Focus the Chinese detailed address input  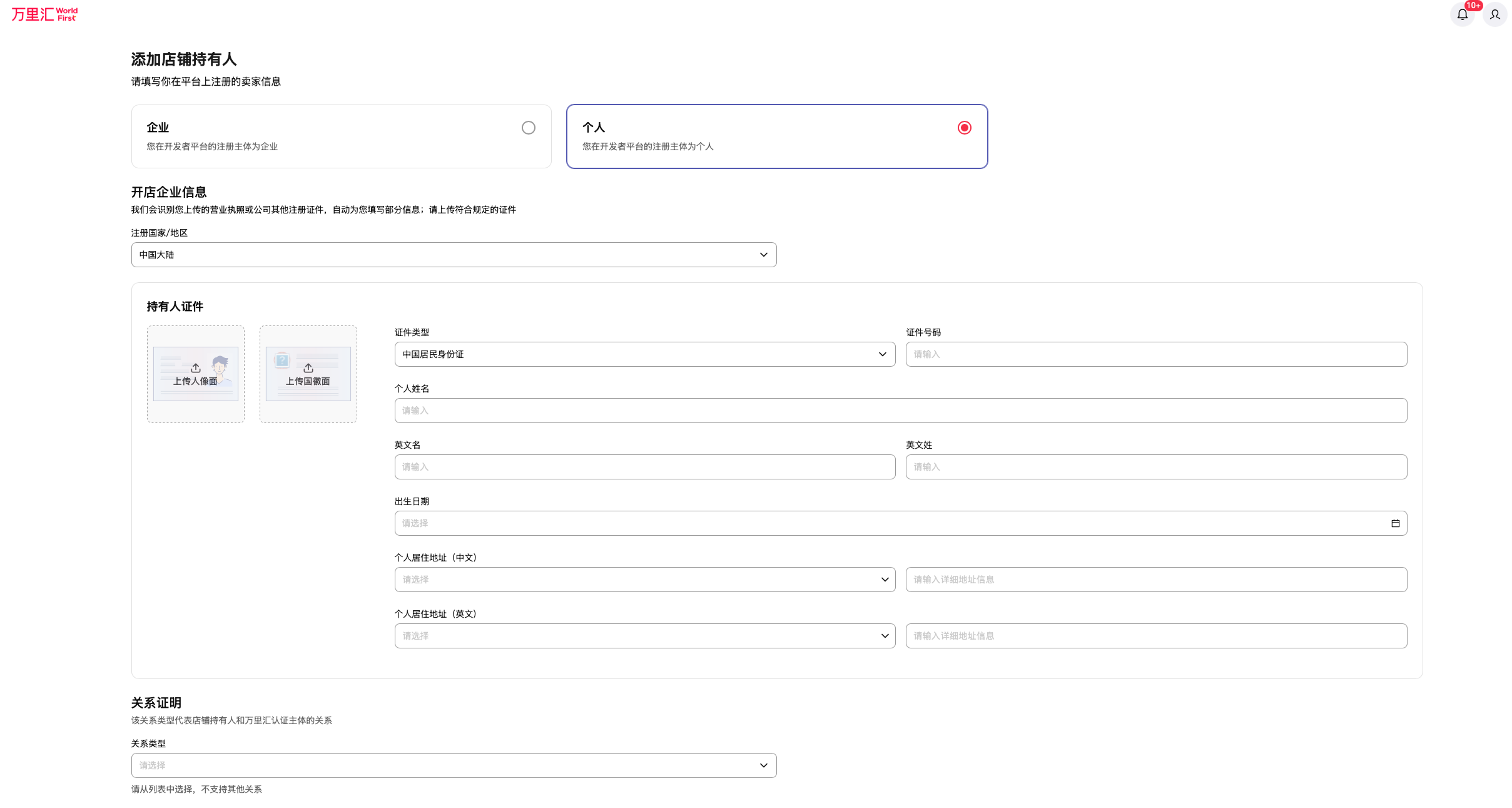[x=1156, y=580]
